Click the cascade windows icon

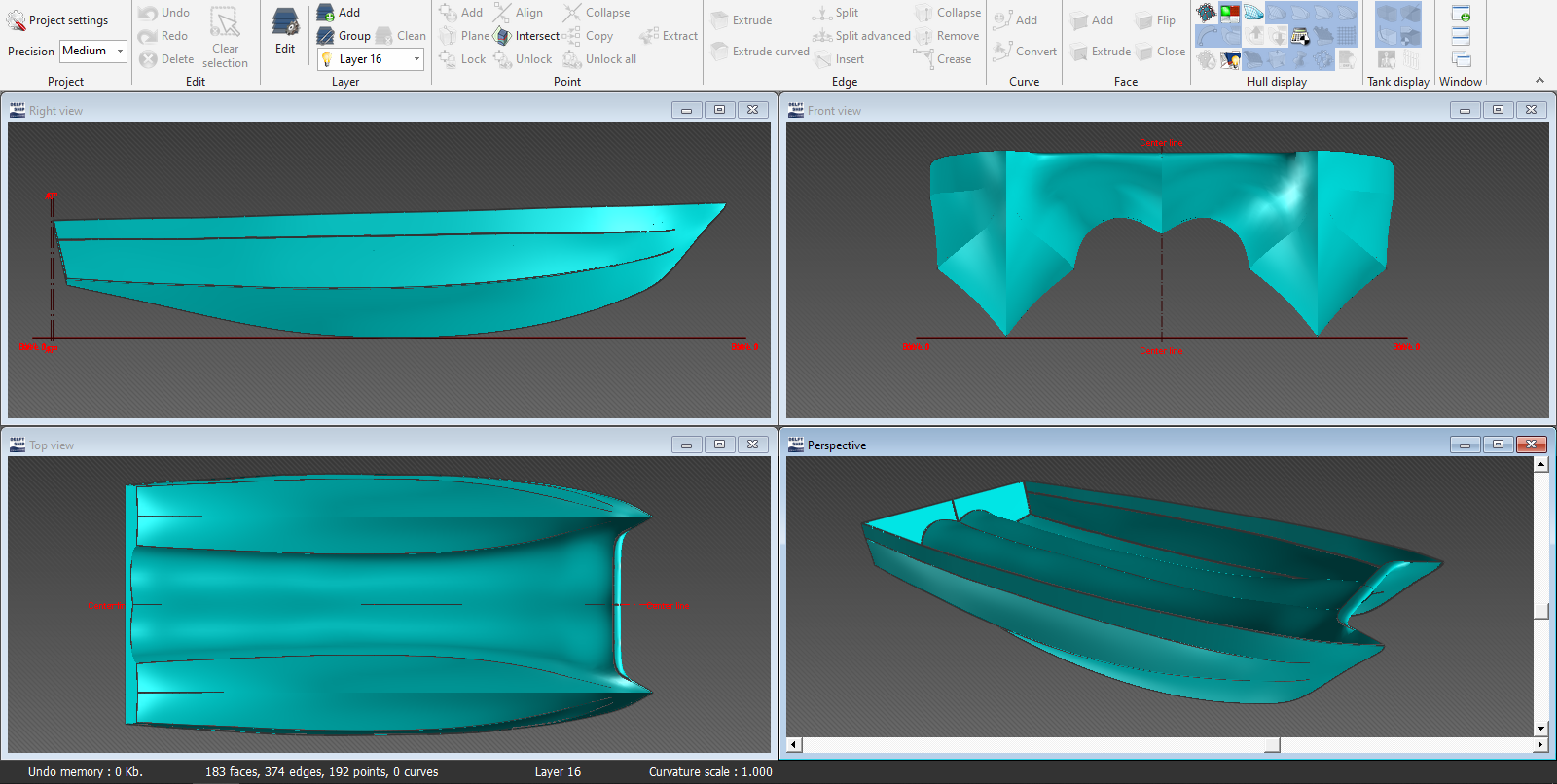(1461, 59)
